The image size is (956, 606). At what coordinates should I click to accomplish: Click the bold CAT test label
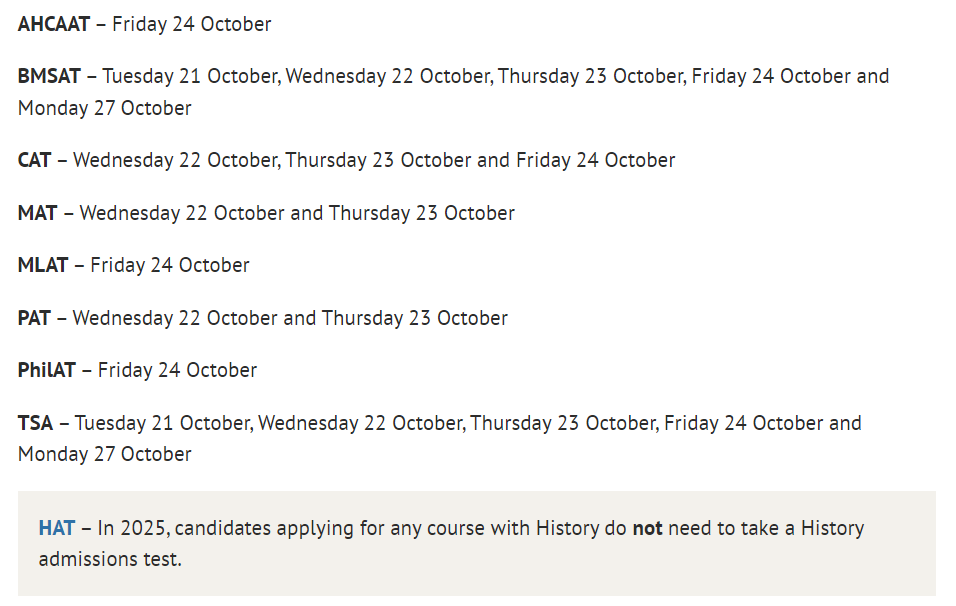point(35,160)
